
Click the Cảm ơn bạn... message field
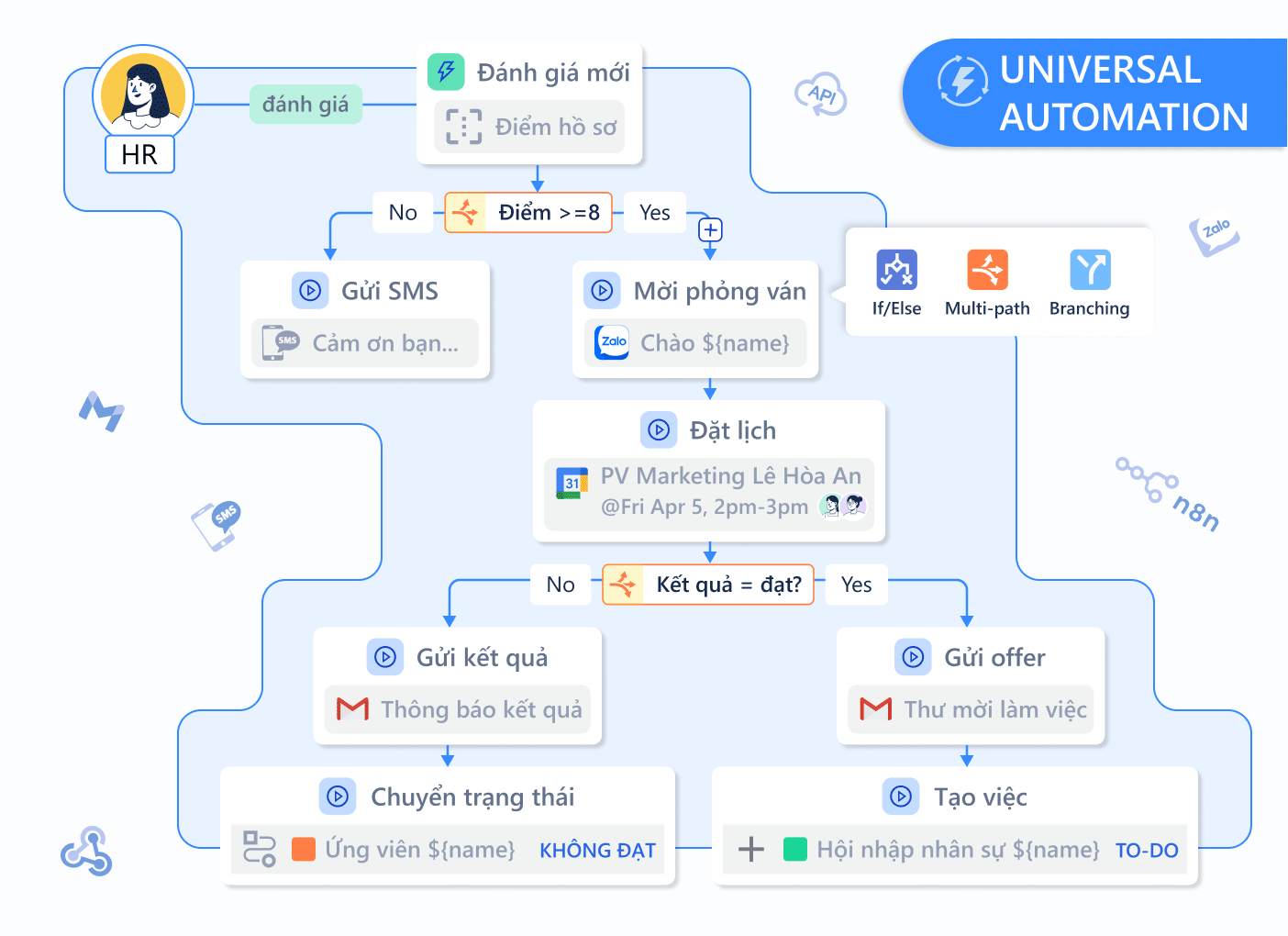(x=365, y=343)
